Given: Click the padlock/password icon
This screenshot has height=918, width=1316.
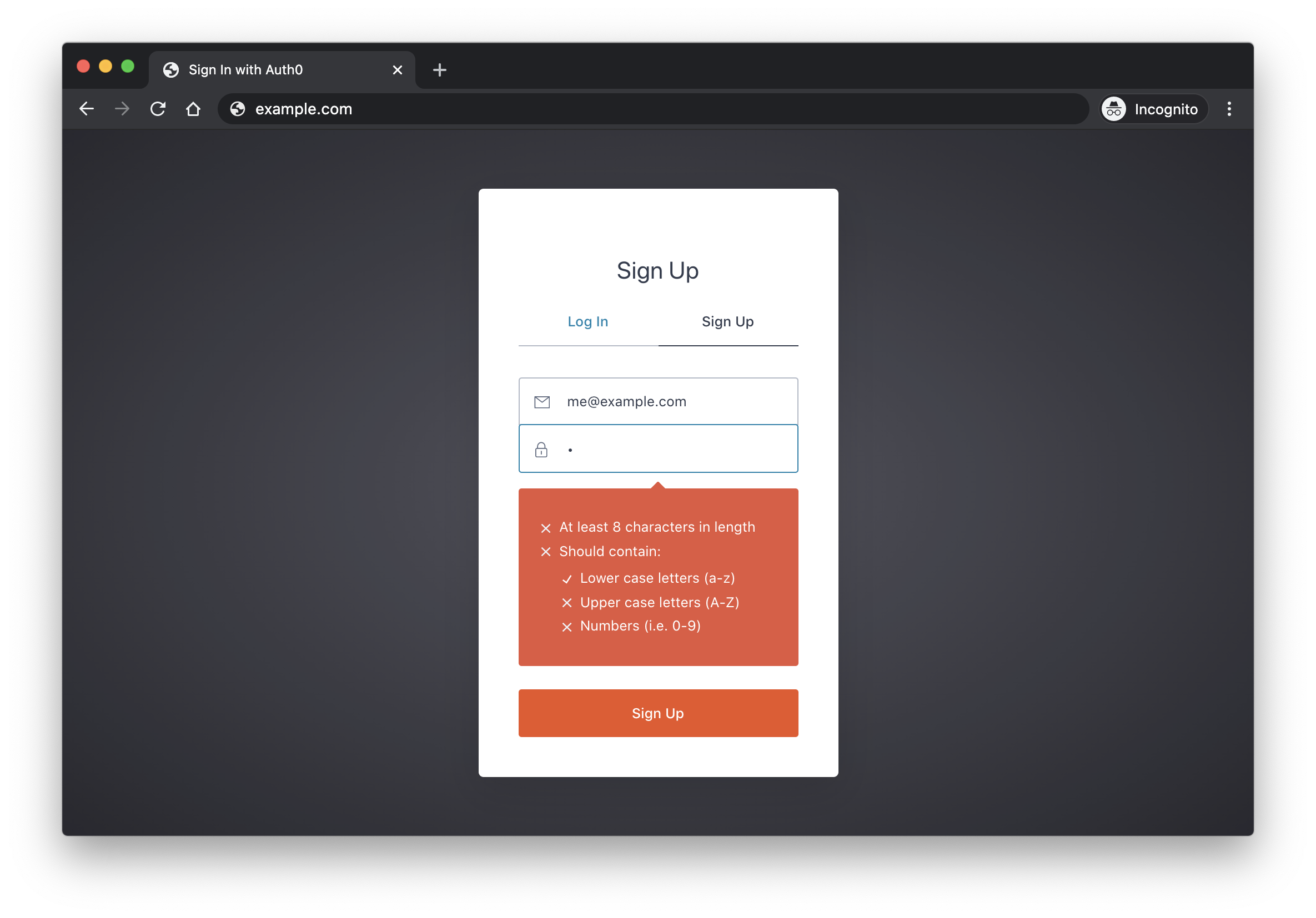Looking at the screenshot, I should [541, 449].
